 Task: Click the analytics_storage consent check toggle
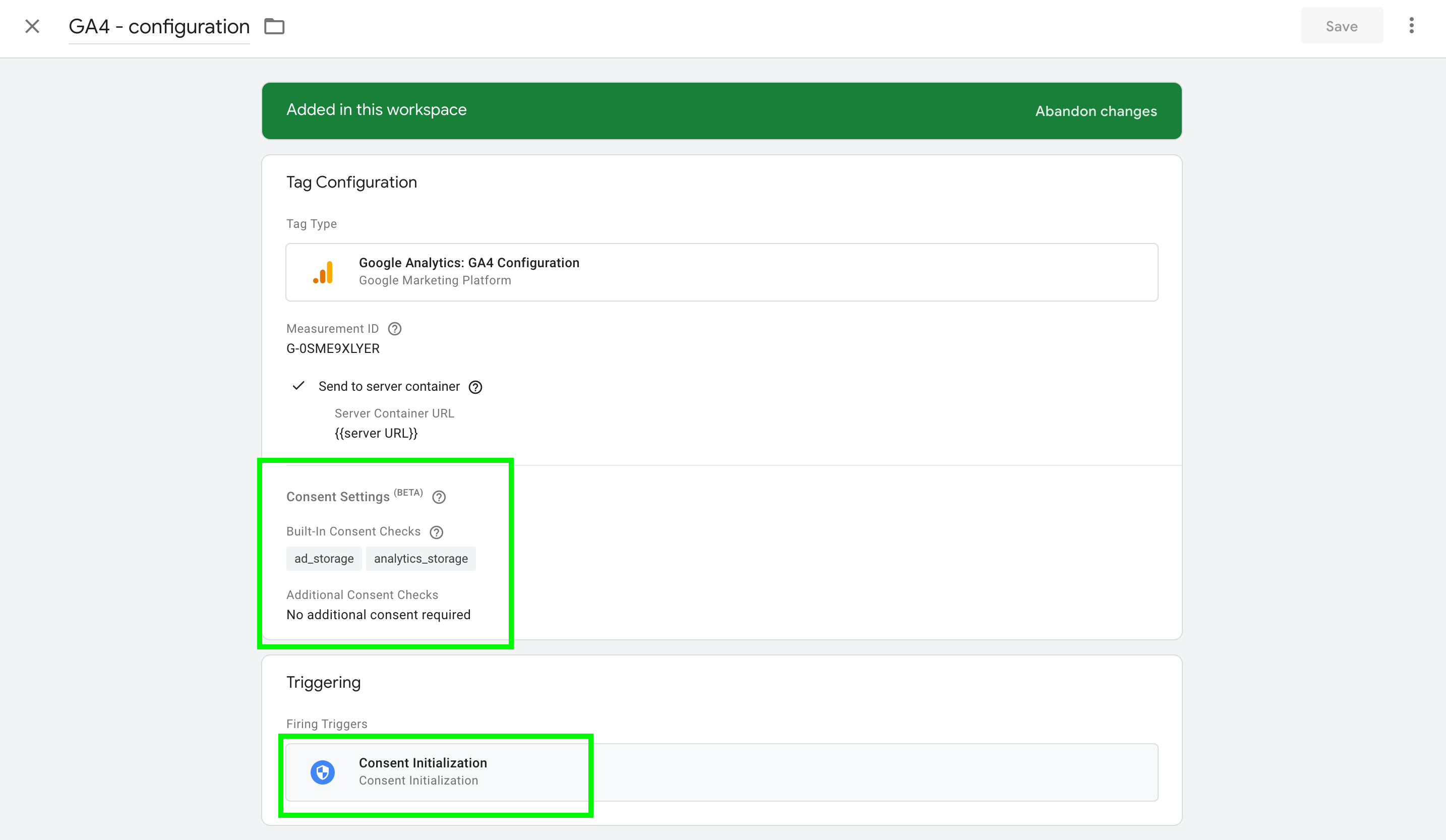(x=421, y=558)
